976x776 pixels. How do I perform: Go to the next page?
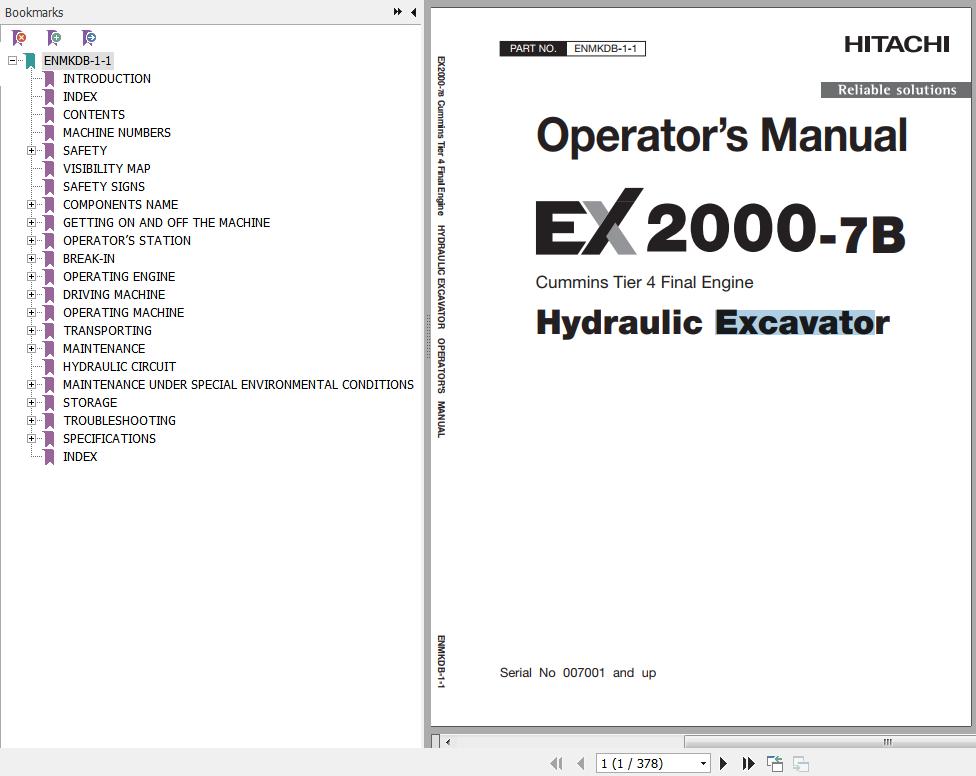tap(723, 763)
